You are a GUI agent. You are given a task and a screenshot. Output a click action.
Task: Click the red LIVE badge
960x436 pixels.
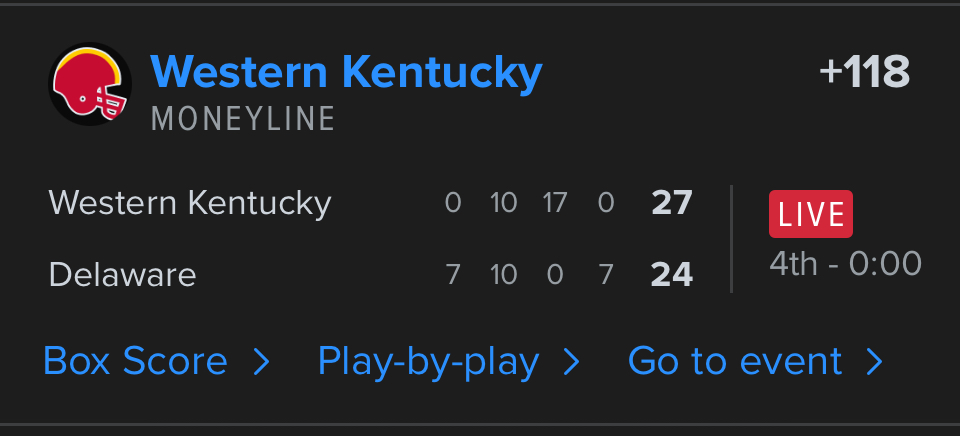810,214
